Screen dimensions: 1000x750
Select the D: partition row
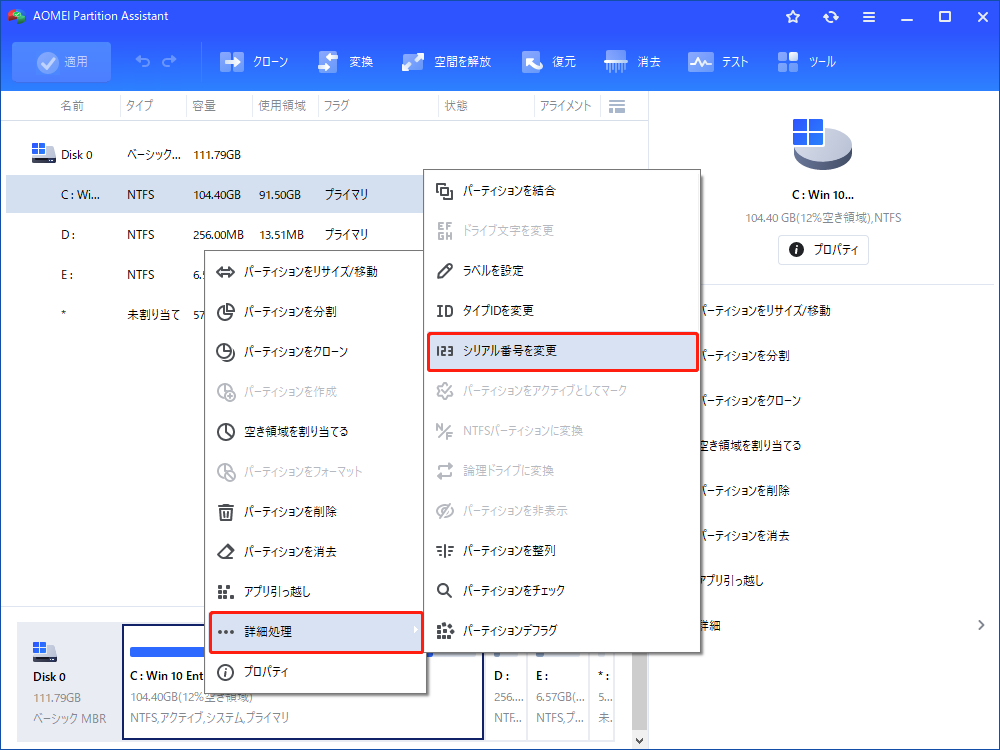point(215,235)
